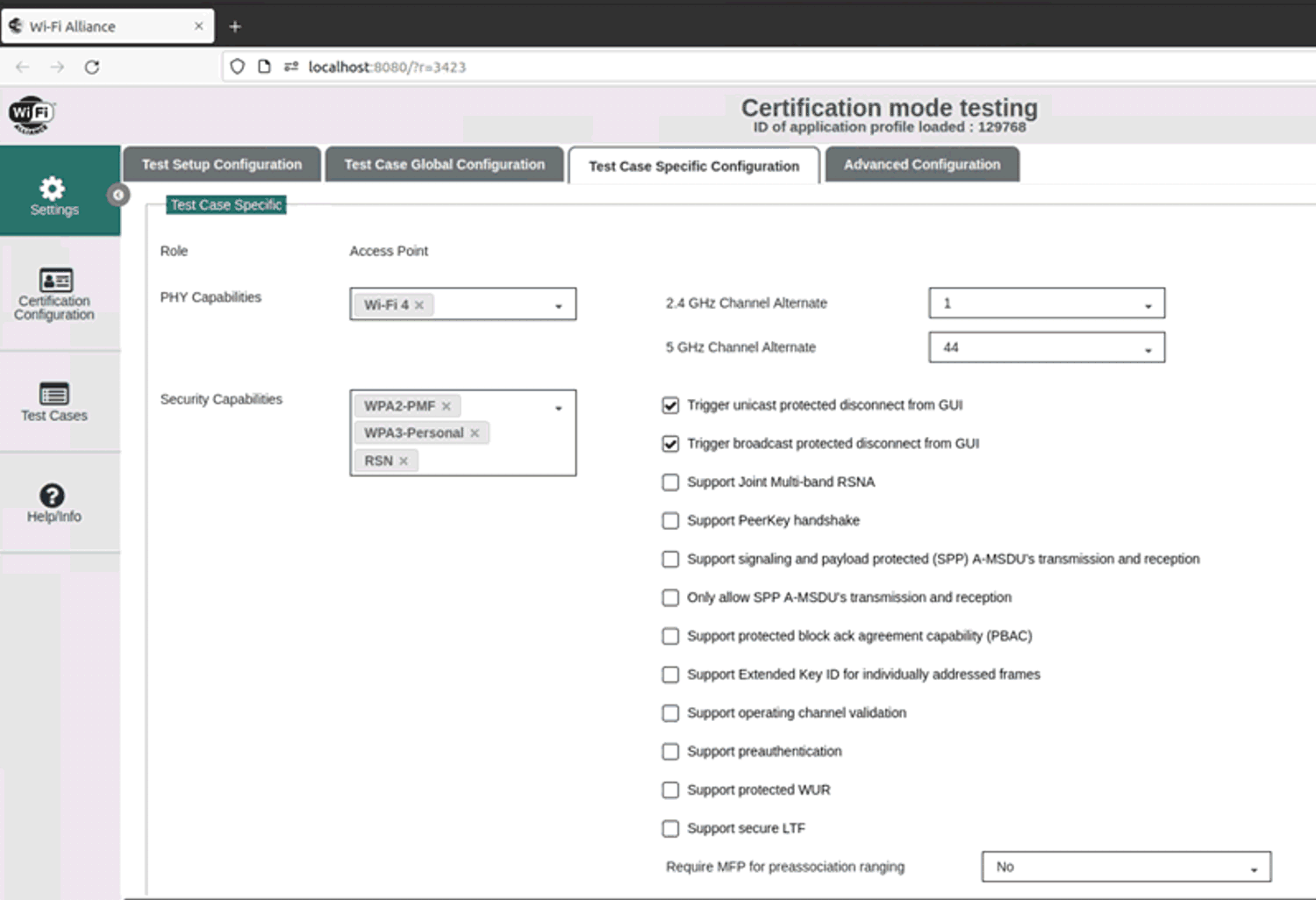Open the Settings gear in sidebar
The image size is (1316, 900).
tap(53, 189)
